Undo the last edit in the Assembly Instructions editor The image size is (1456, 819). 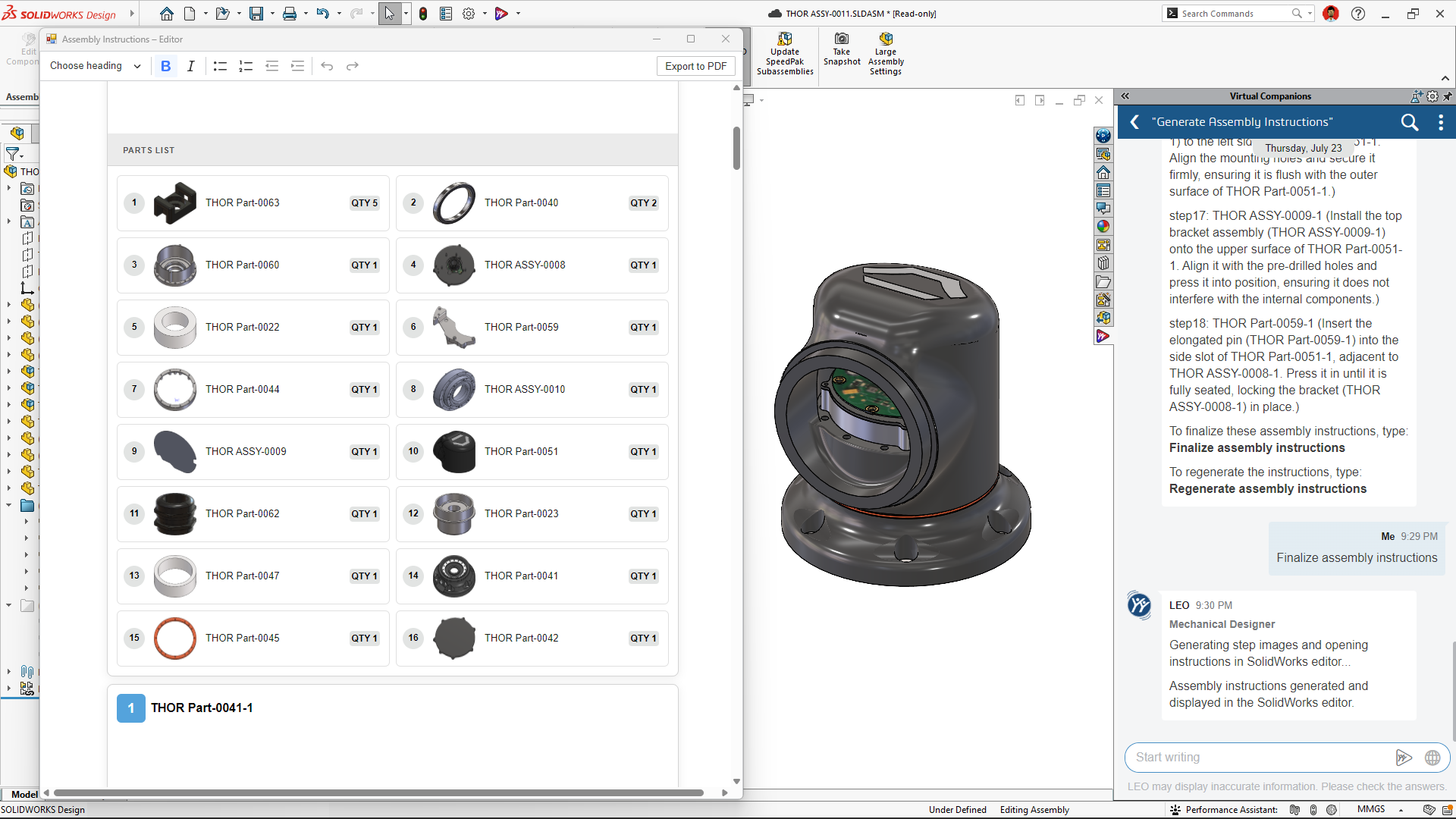click(x=327, y=66)
